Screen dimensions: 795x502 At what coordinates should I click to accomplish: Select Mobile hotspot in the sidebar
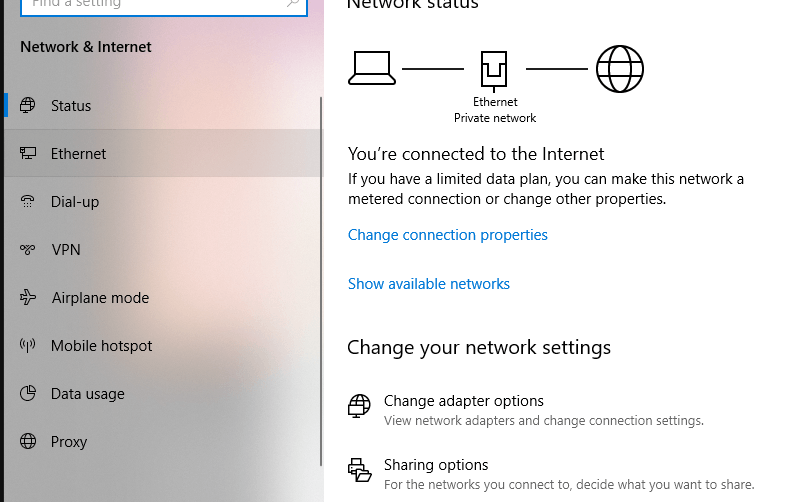pos(163,345)
